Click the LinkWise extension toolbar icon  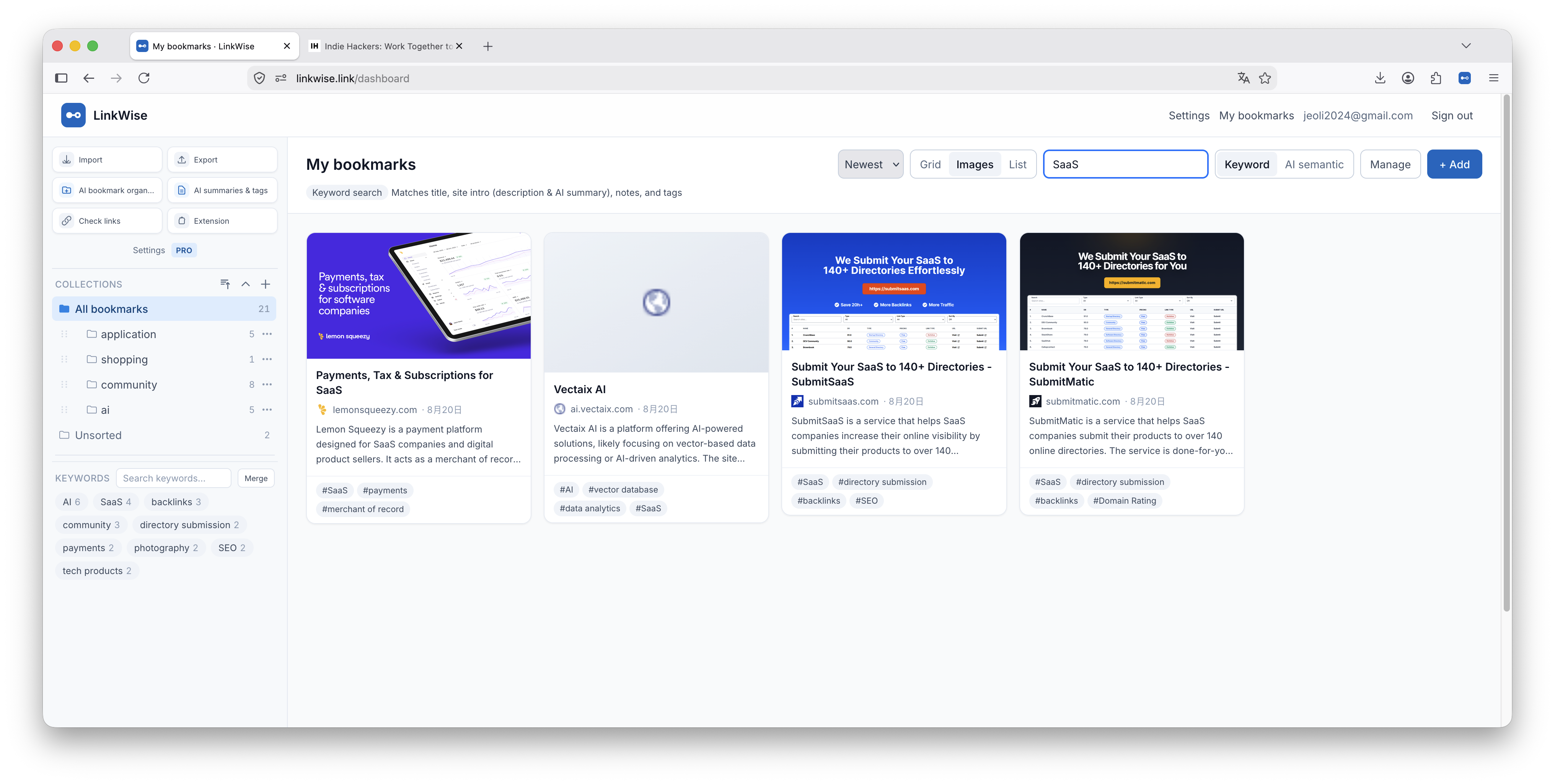click(1464, 78)
